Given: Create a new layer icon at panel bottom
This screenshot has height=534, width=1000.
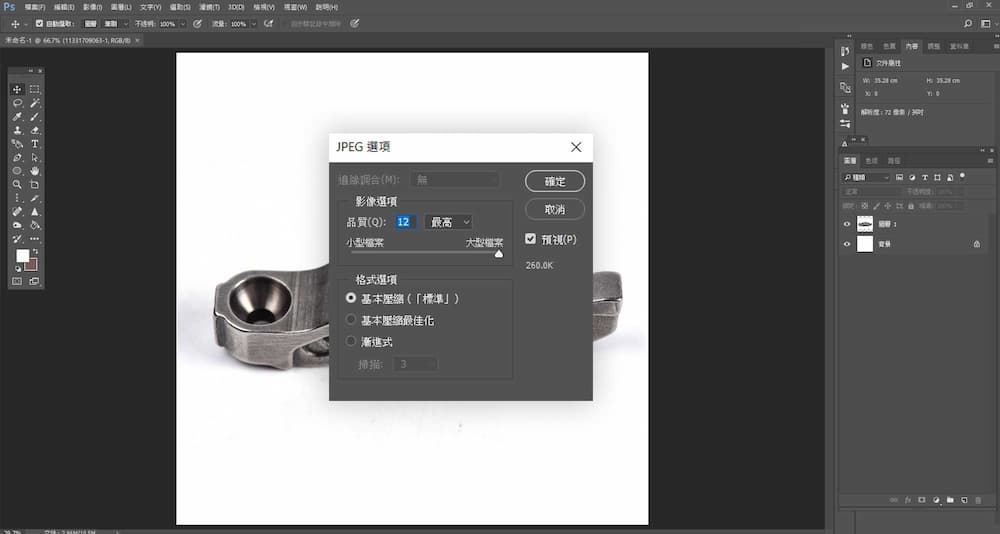Looking at the screenshot, I should coord(964,500).
